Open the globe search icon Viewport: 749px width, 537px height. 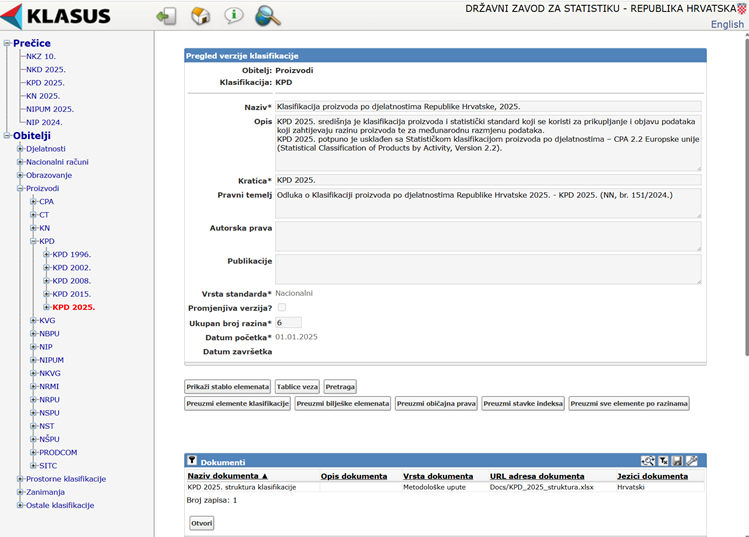tap(267, 16)
